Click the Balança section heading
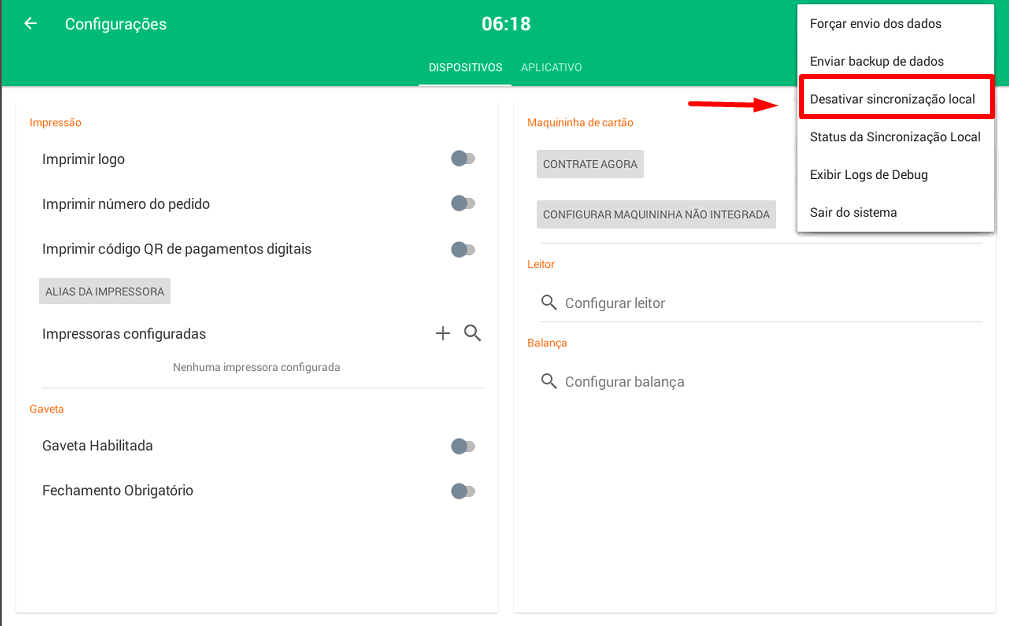 click(x=547, y=343)
